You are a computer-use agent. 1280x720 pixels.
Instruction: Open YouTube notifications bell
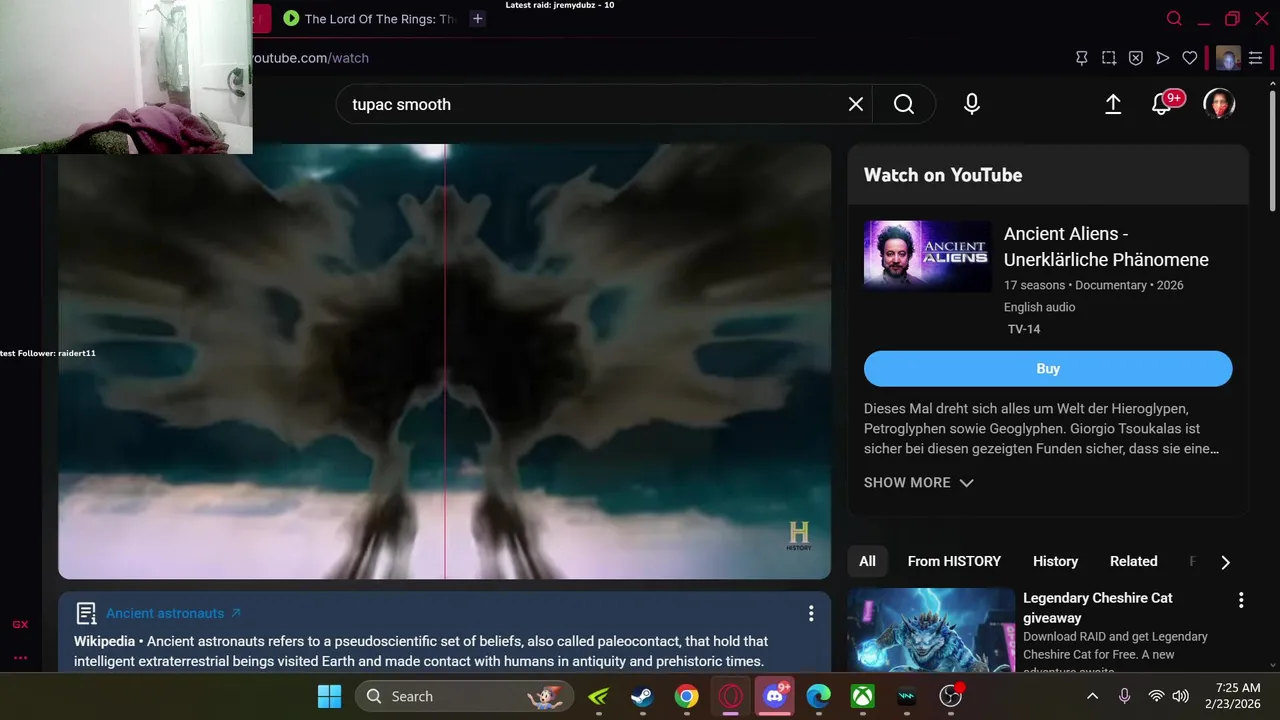click(1162, 104)
